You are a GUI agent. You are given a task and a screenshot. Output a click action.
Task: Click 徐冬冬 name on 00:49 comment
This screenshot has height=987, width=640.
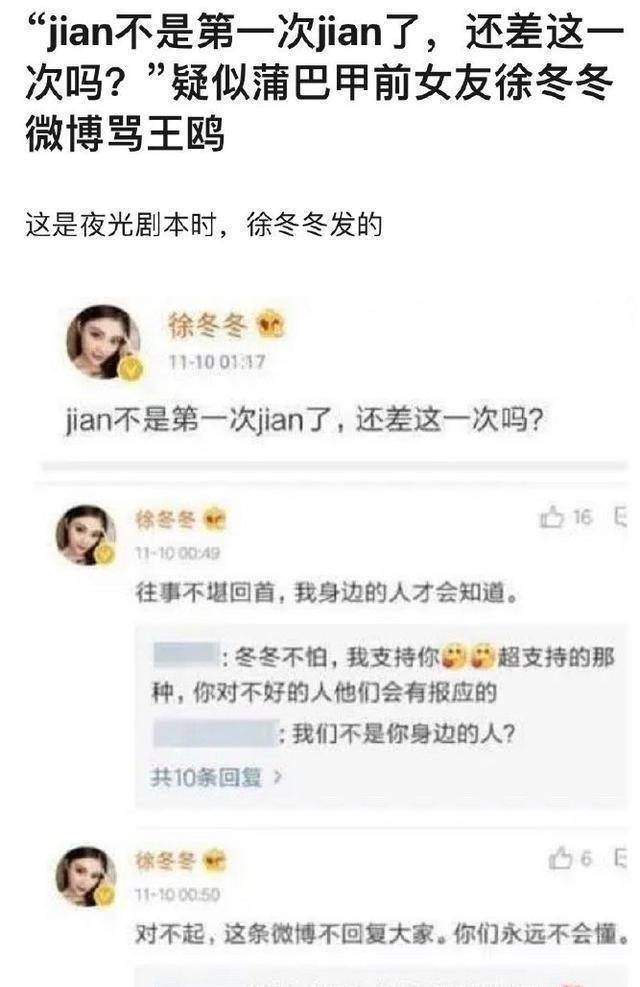166,519
